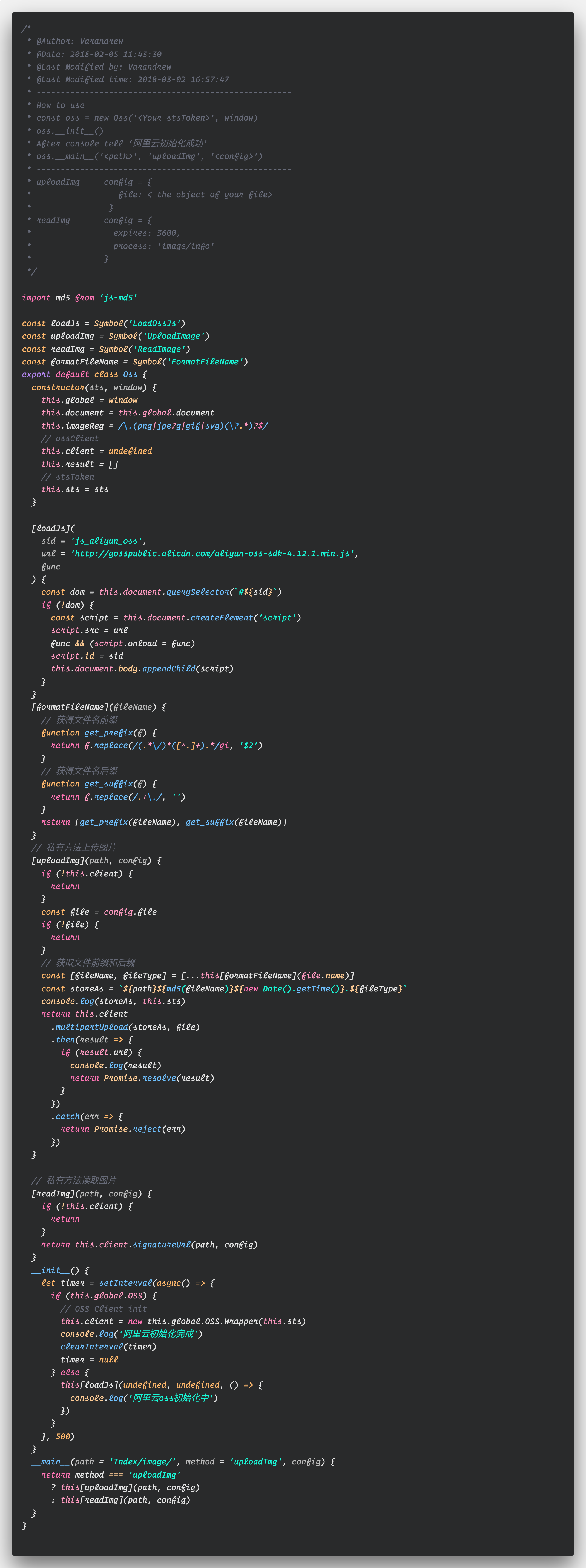Click the Promise.reject(err) statement
586x1568 pixels.
pos(139,1129)
